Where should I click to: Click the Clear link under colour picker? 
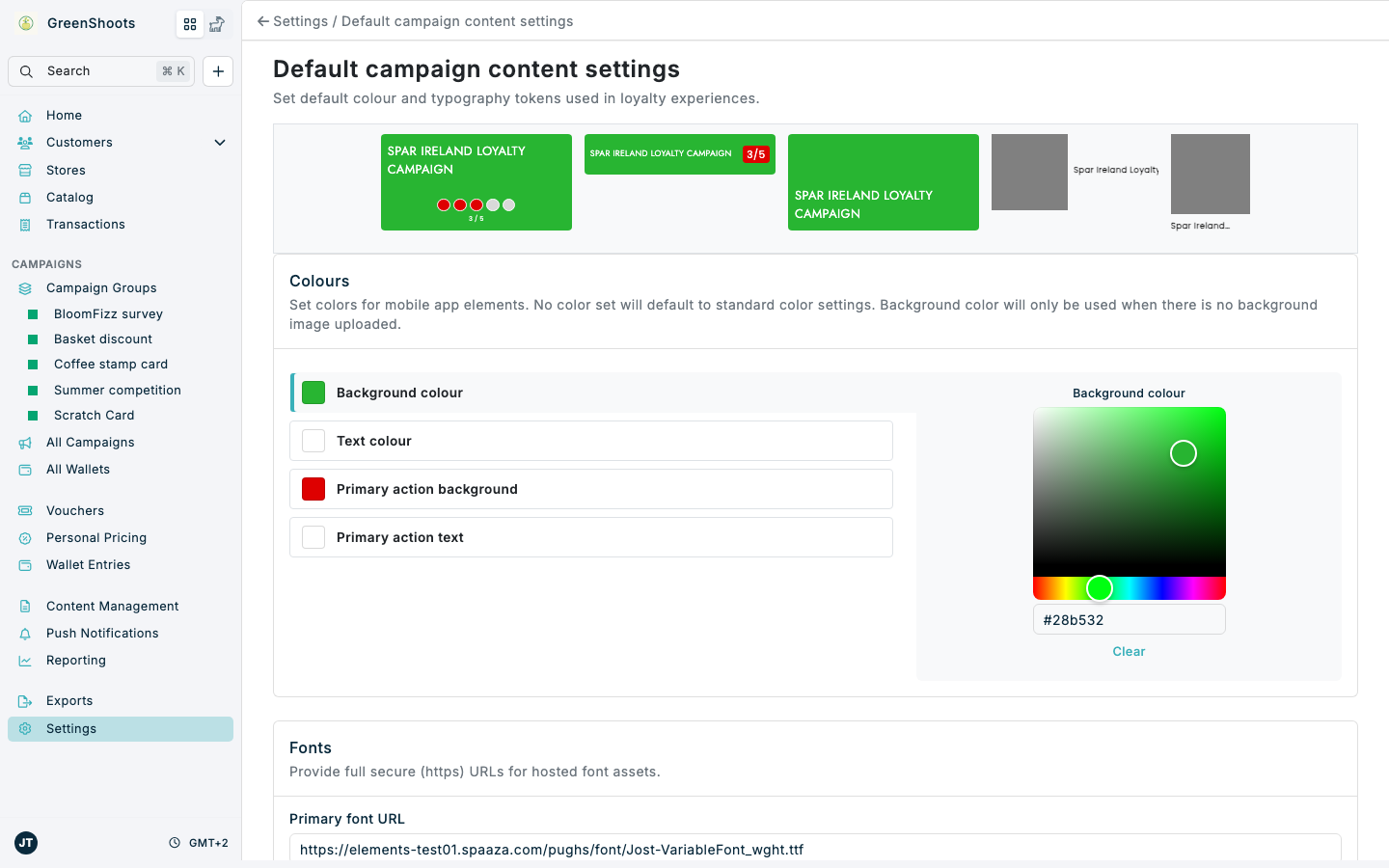(1129, 652)
